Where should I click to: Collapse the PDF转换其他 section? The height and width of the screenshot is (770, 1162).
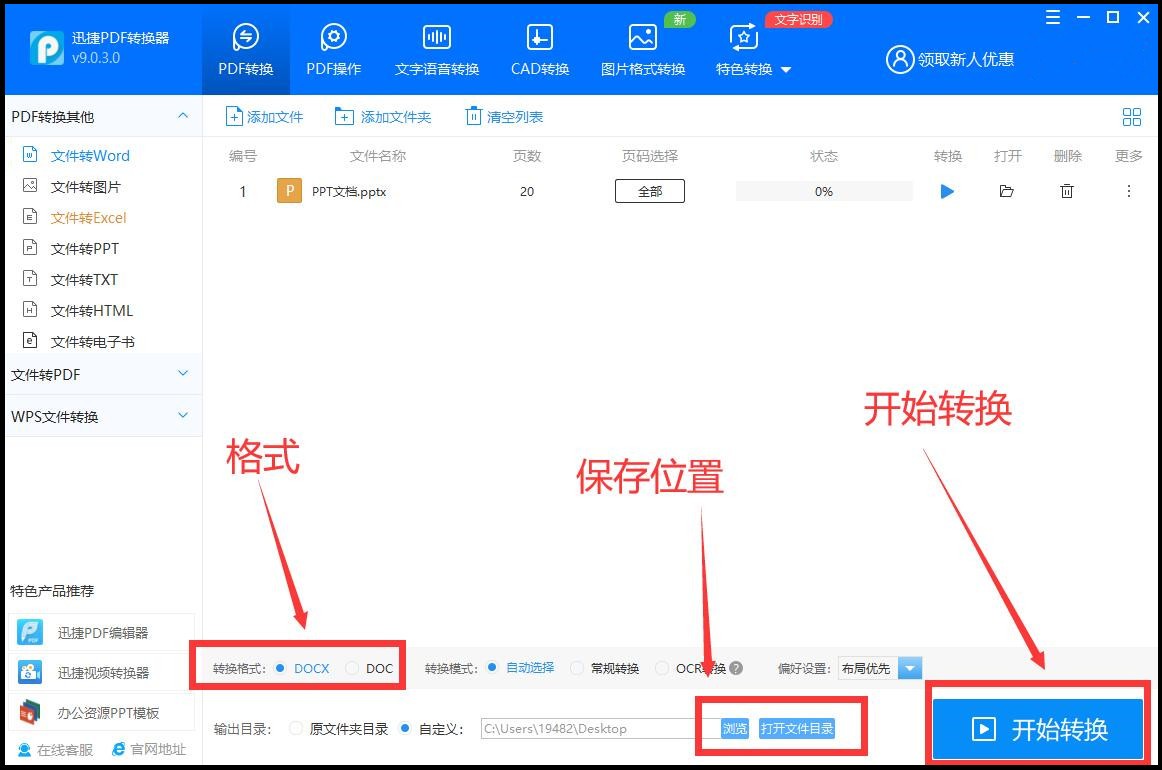pyautogui.click(x=183, y=116)
